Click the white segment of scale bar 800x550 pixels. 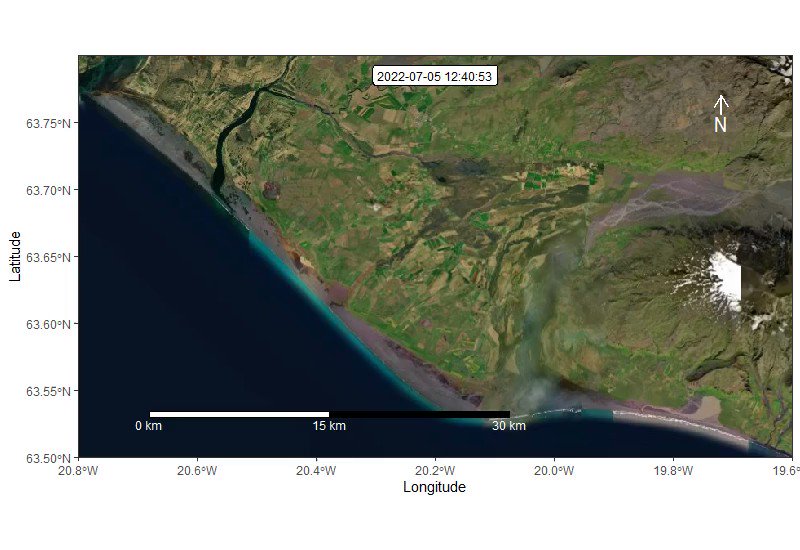(x=239, y=414)
